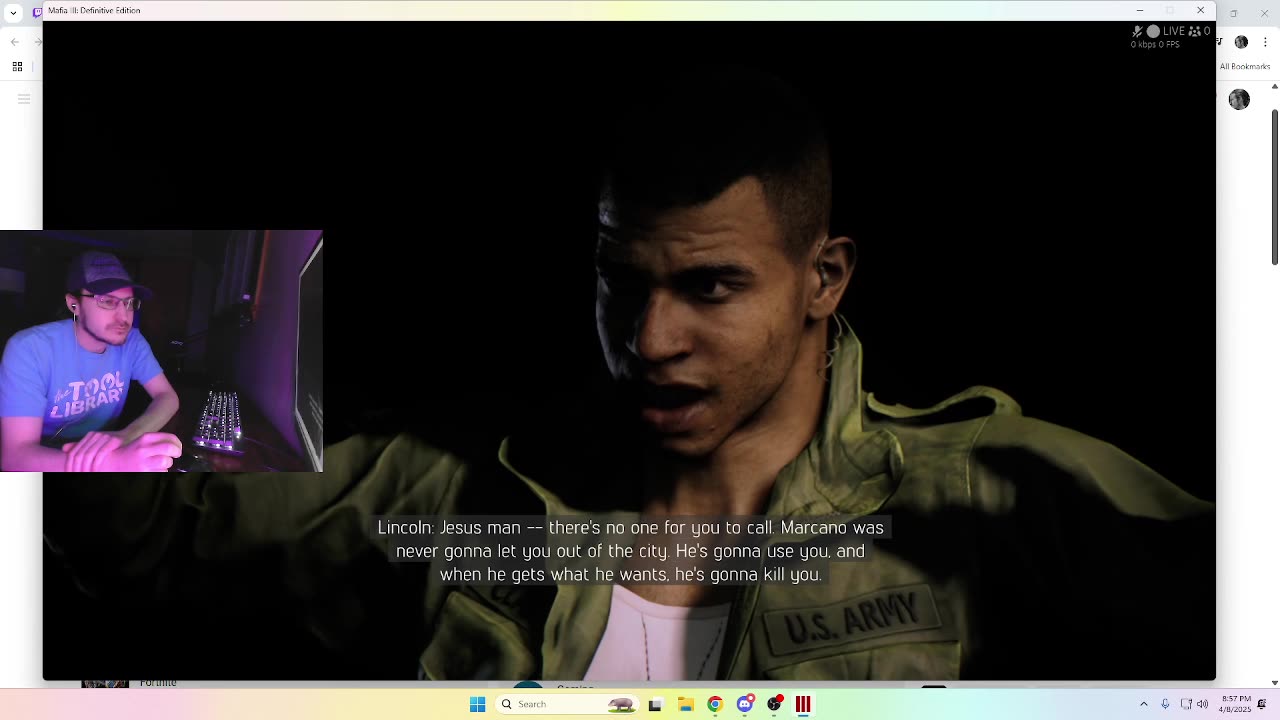Open the Chrome profile avatar in toolbar
This screenshot has width=1280, height=720.
1241,42
